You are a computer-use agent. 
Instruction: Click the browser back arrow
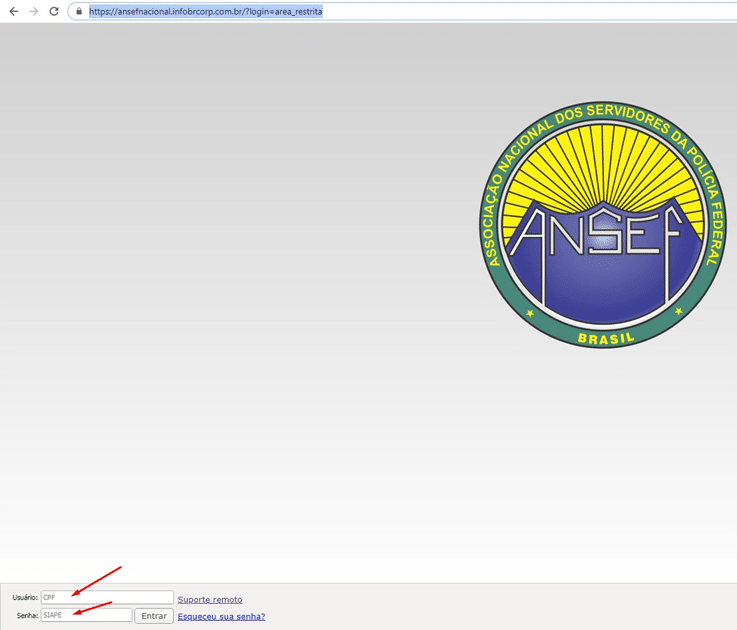[13, 11]
